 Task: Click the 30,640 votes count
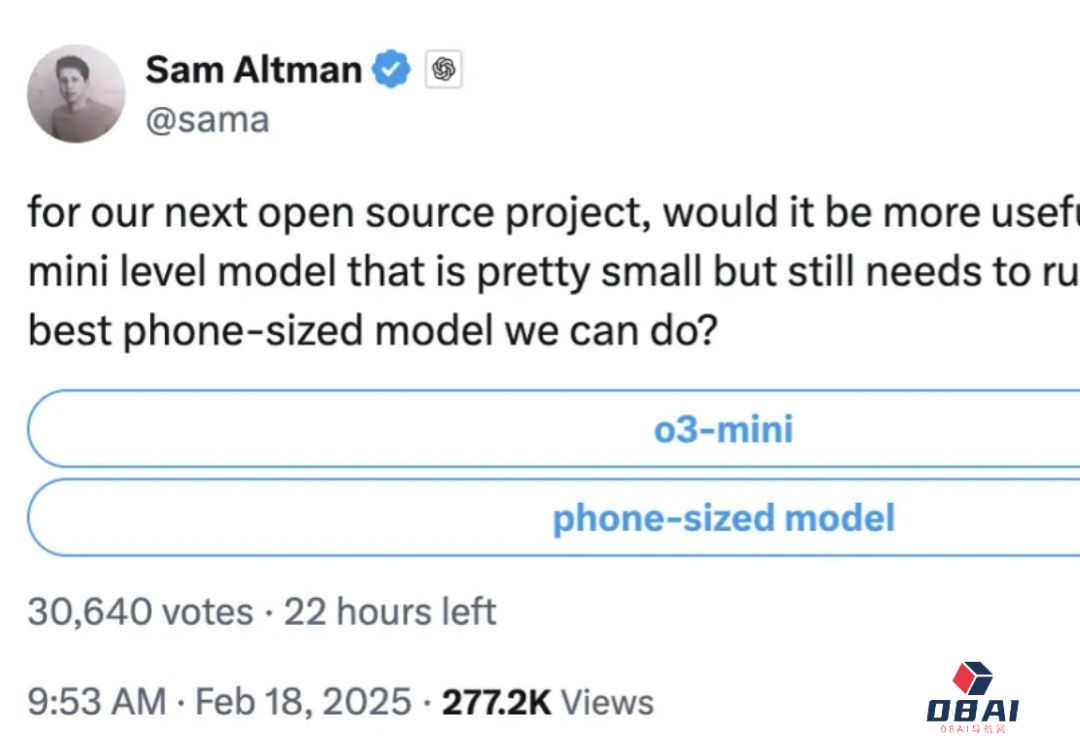point(141,612)
